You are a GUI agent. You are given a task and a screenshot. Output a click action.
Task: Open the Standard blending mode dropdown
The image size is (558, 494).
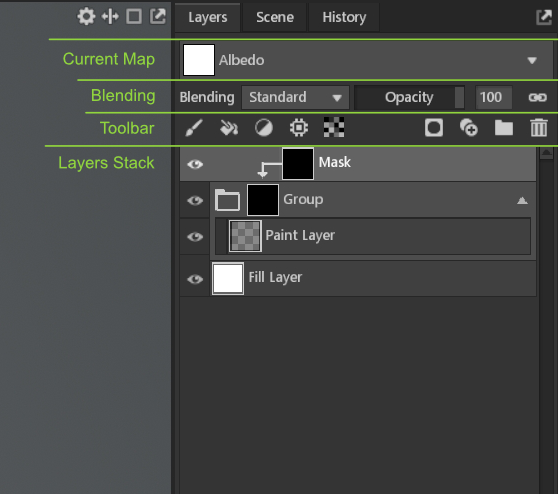point(295,97)
